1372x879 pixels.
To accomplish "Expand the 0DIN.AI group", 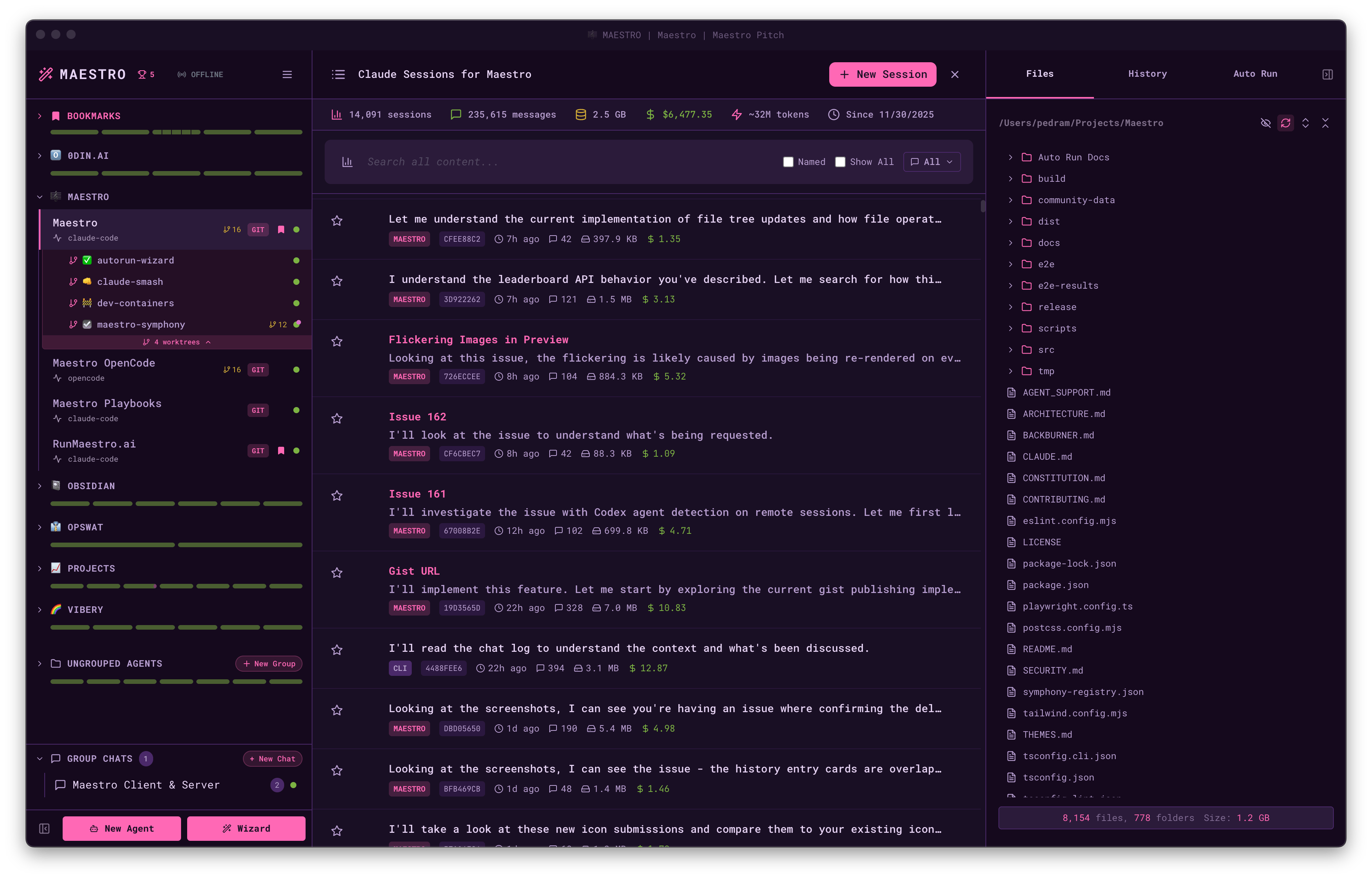I will tap(40, 156).
